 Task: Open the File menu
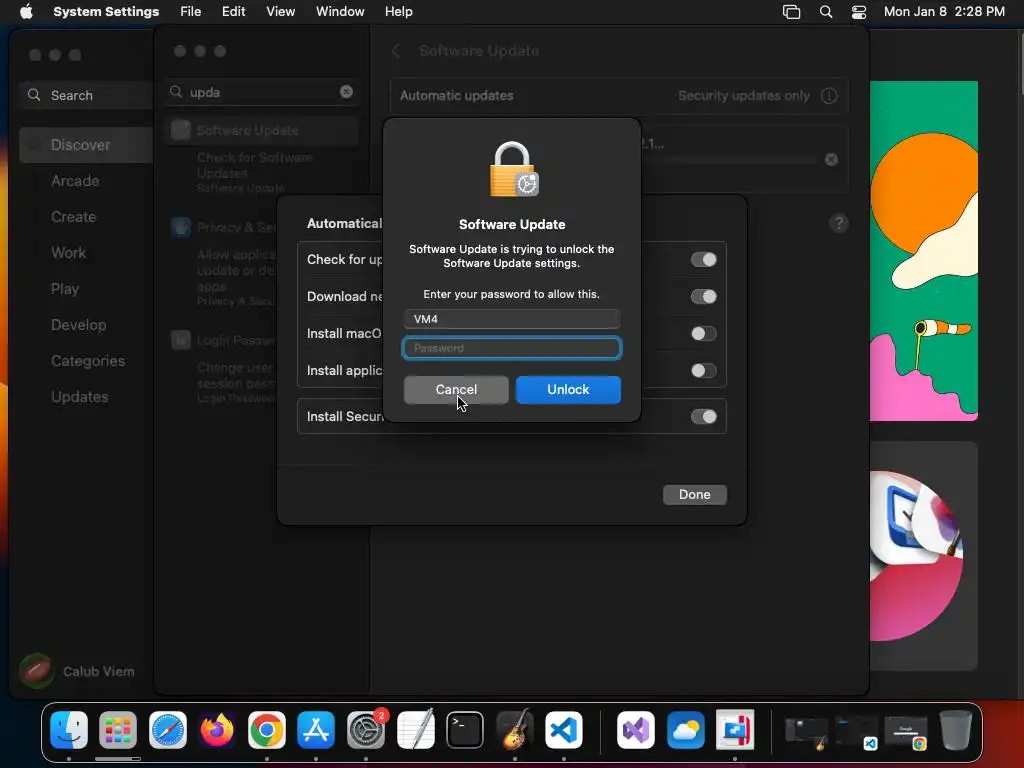tap(191, 12)
